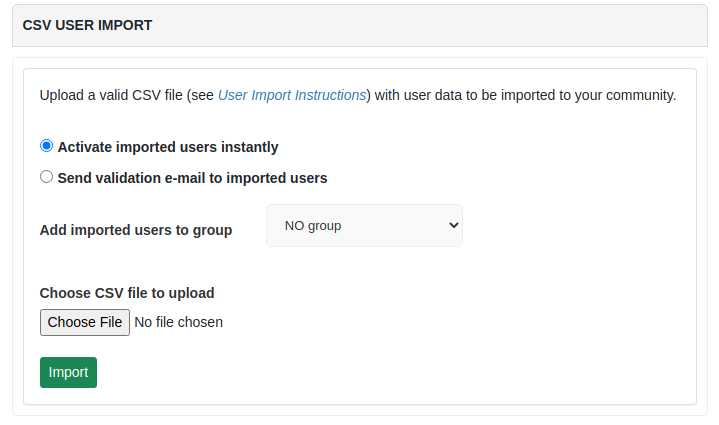719x425 pixels.
Task: Click the green Import button
Action: (68, 372)
